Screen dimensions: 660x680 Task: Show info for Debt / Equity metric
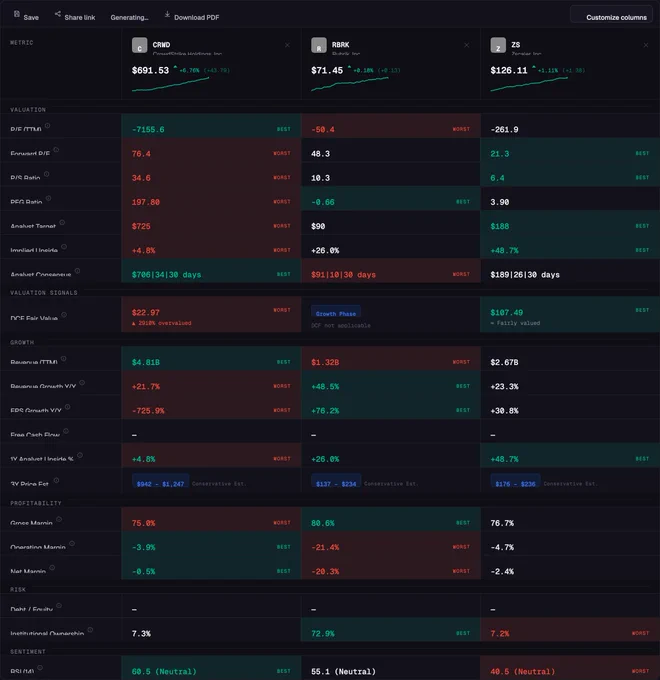tap(59, 606)
